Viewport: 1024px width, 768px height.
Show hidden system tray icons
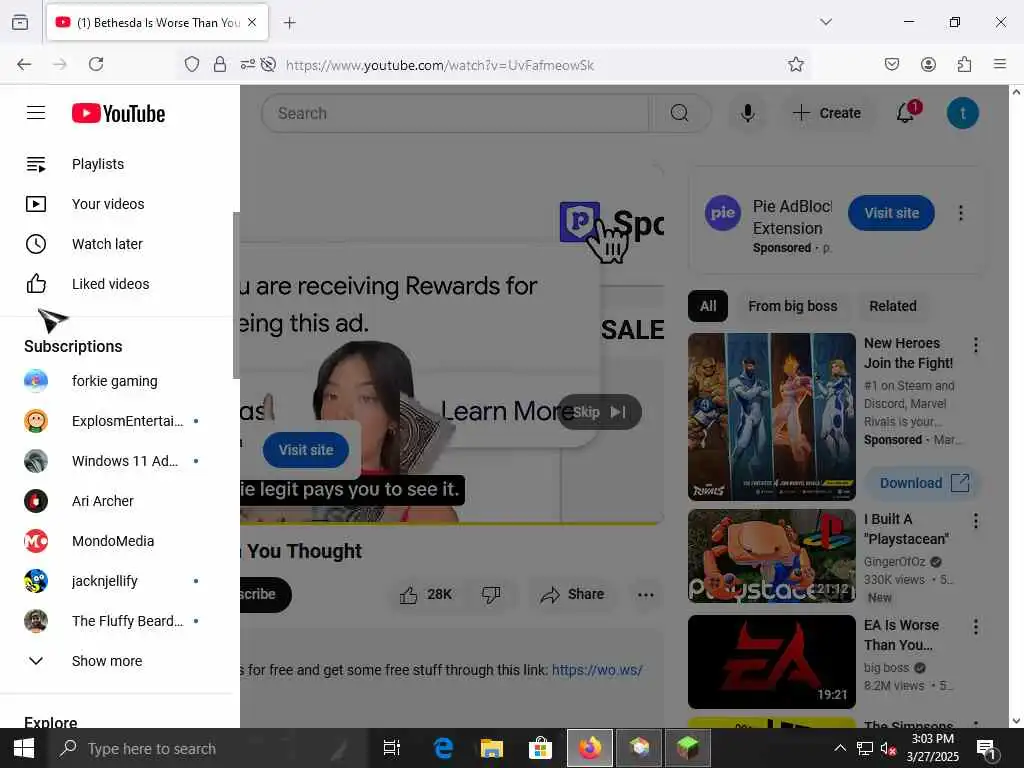tap(840, 748)
